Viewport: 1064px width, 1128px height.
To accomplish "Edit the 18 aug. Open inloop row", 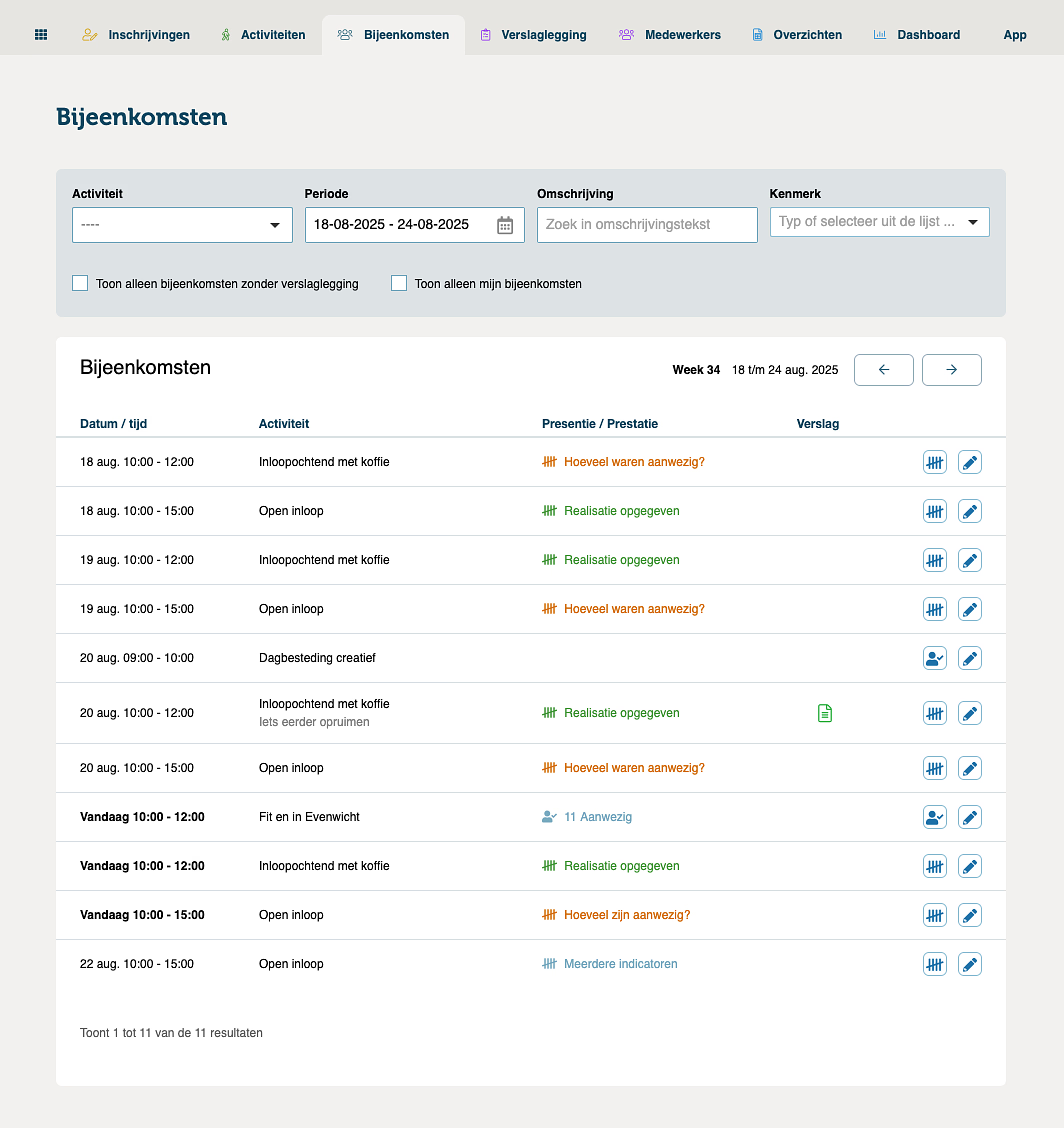I will click(970, 511).
